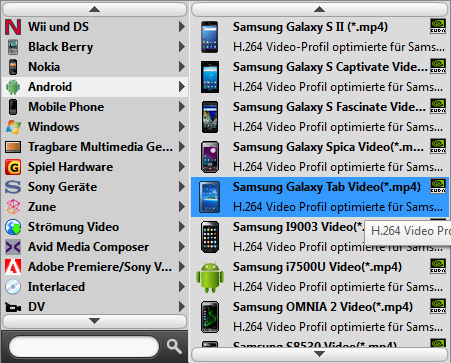
Task: Click the Galaxy S Fascinate phone thumbnail
Action: (x=210, y=117)
